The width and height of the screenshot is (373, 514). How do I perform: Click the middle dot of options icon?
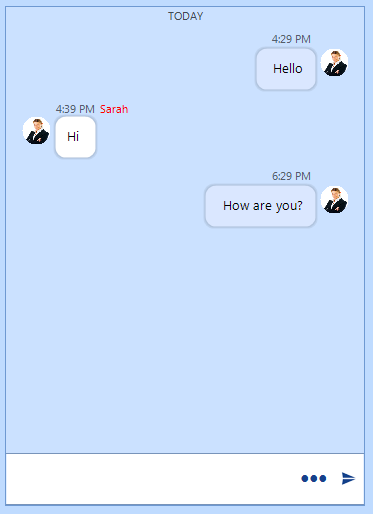pos(314,479)
